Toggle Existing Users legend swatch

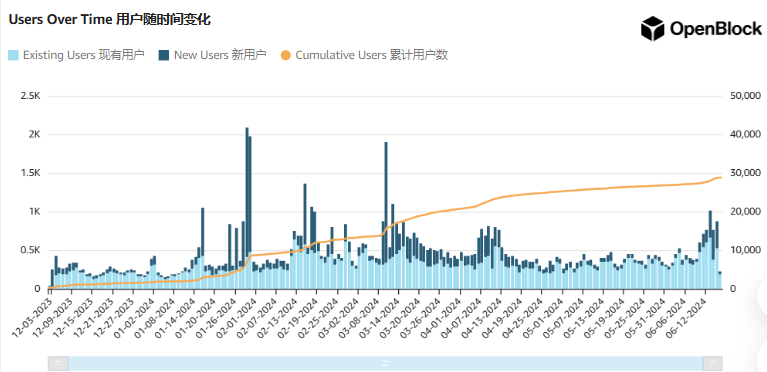point(13,55)
